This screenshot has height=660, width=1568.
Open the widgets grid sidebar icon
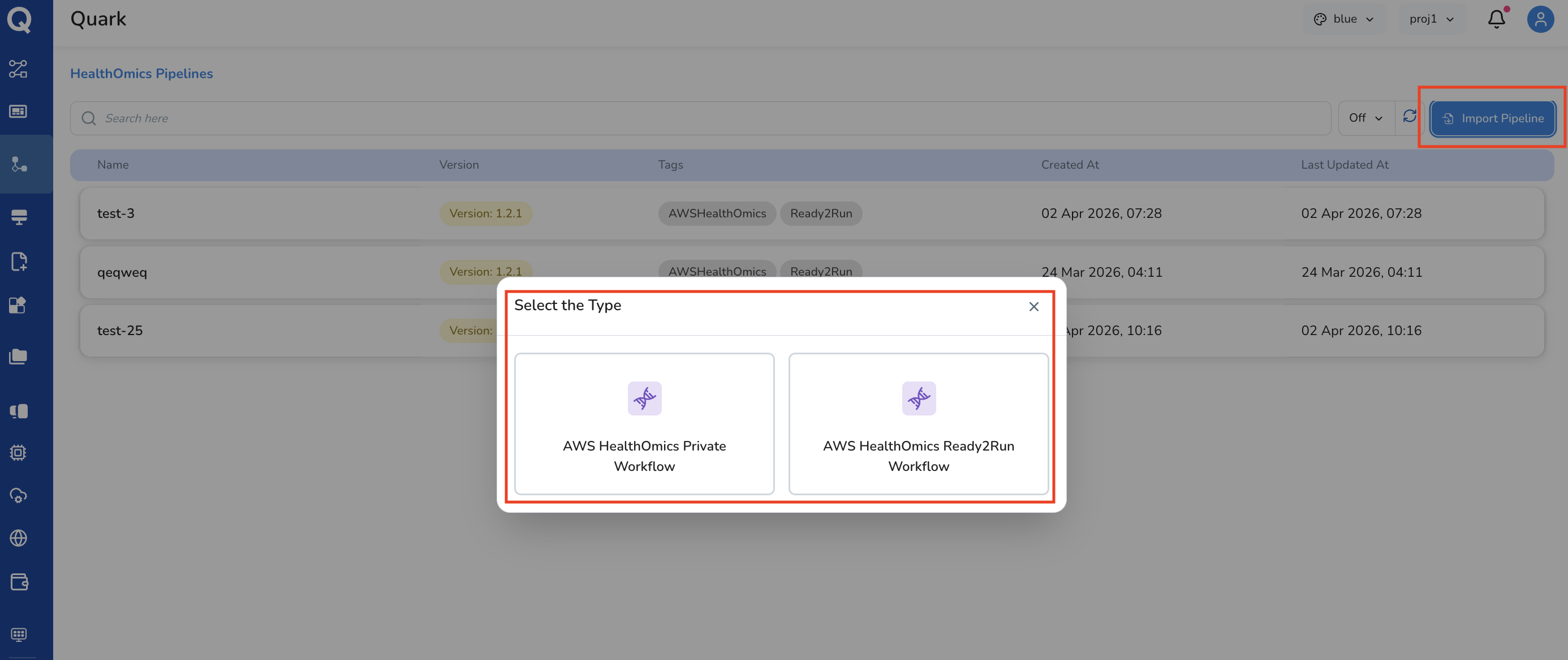pyautogui.click(x=18, y=305)
